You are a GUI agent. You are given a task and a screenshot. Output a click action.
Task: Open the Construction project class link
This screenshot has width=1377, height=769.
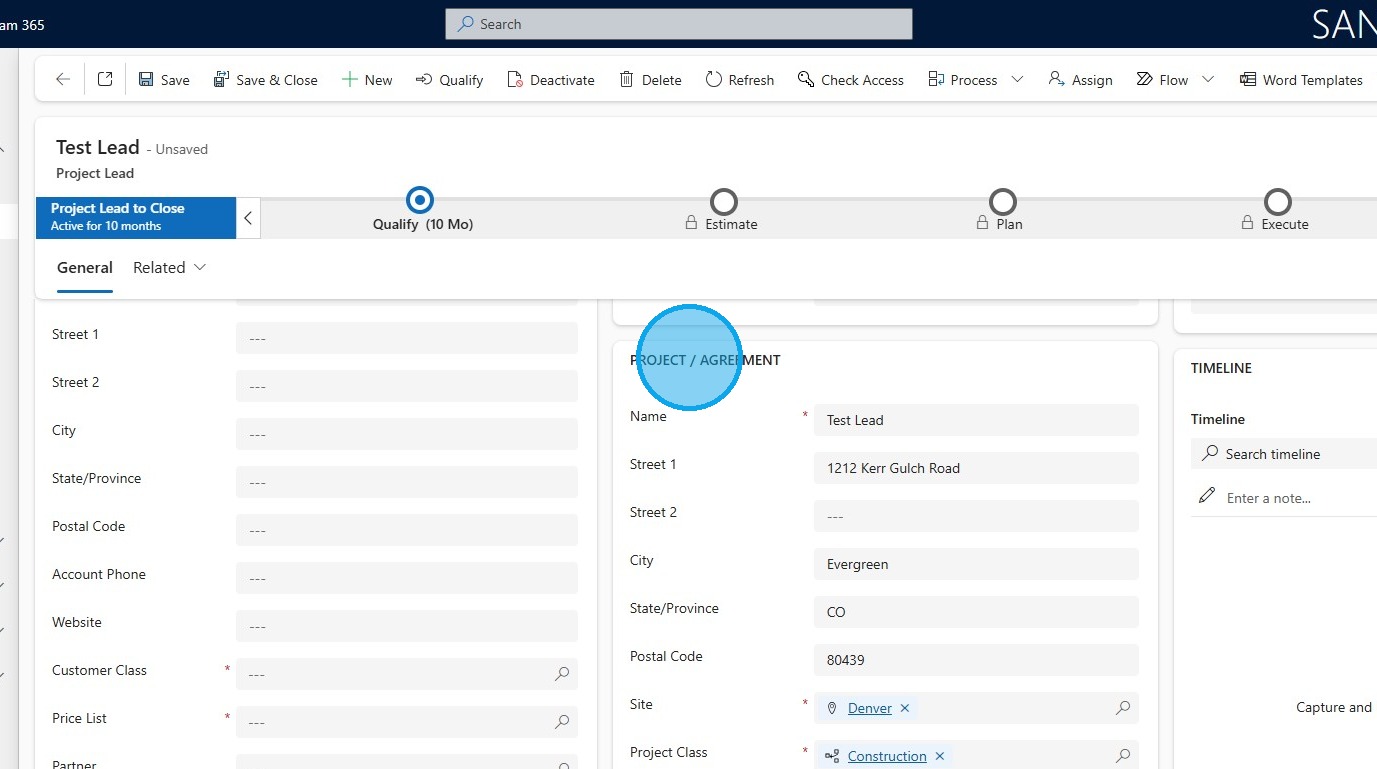click(887, 756)
